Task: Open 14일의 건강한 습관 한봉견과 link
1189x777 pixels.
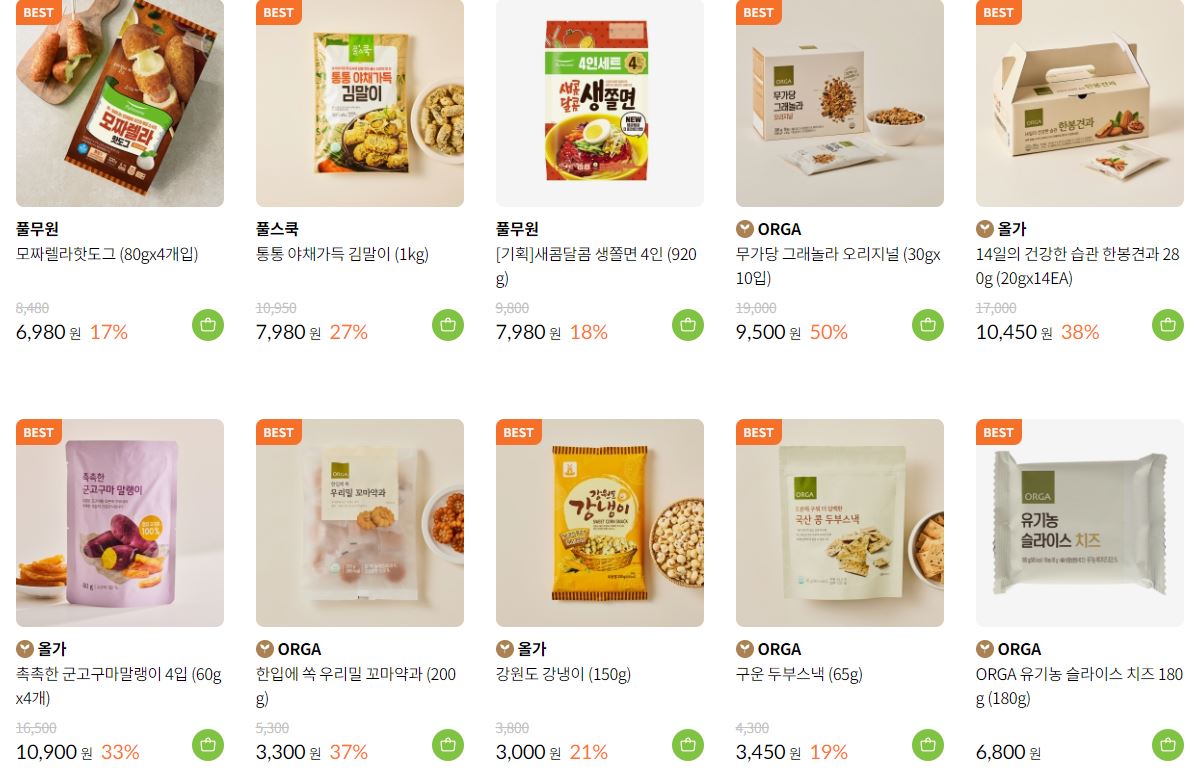Action: point(1078,266)
